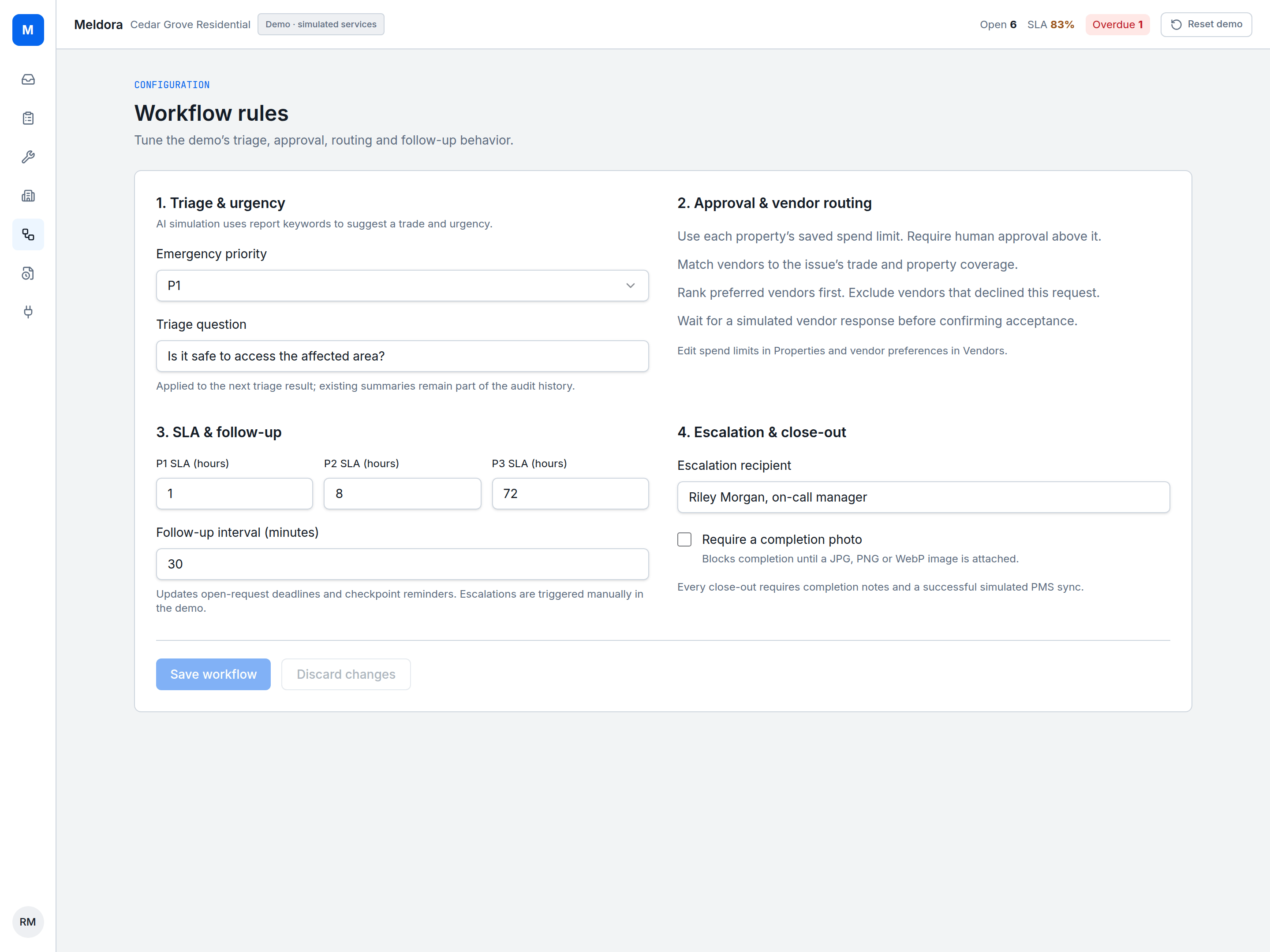Viewport: 1270px width, 952px height.
Task: Click the Cedar Grove Residential text
Action: click(190, 25)
